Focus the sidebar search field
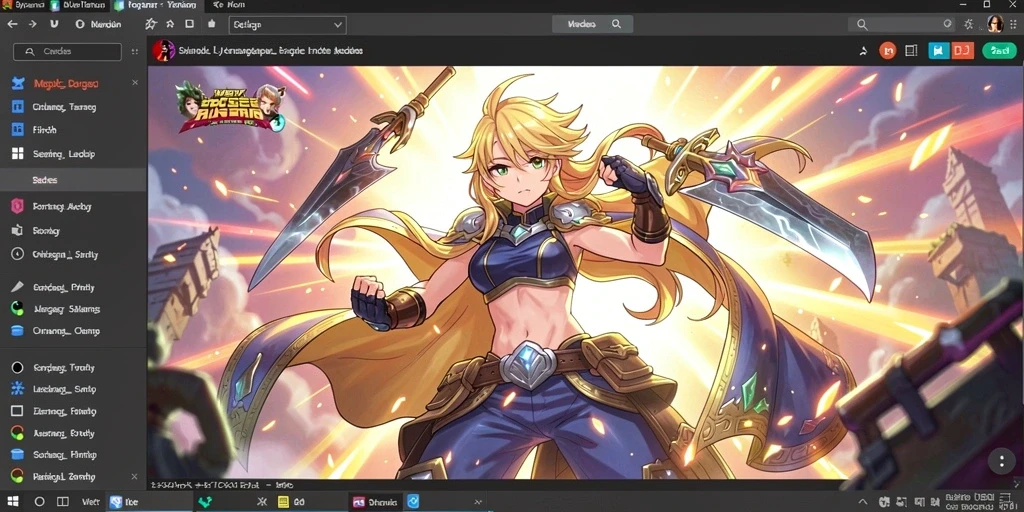This screenshot has width=1024, height=512. [x=67, y=52]
